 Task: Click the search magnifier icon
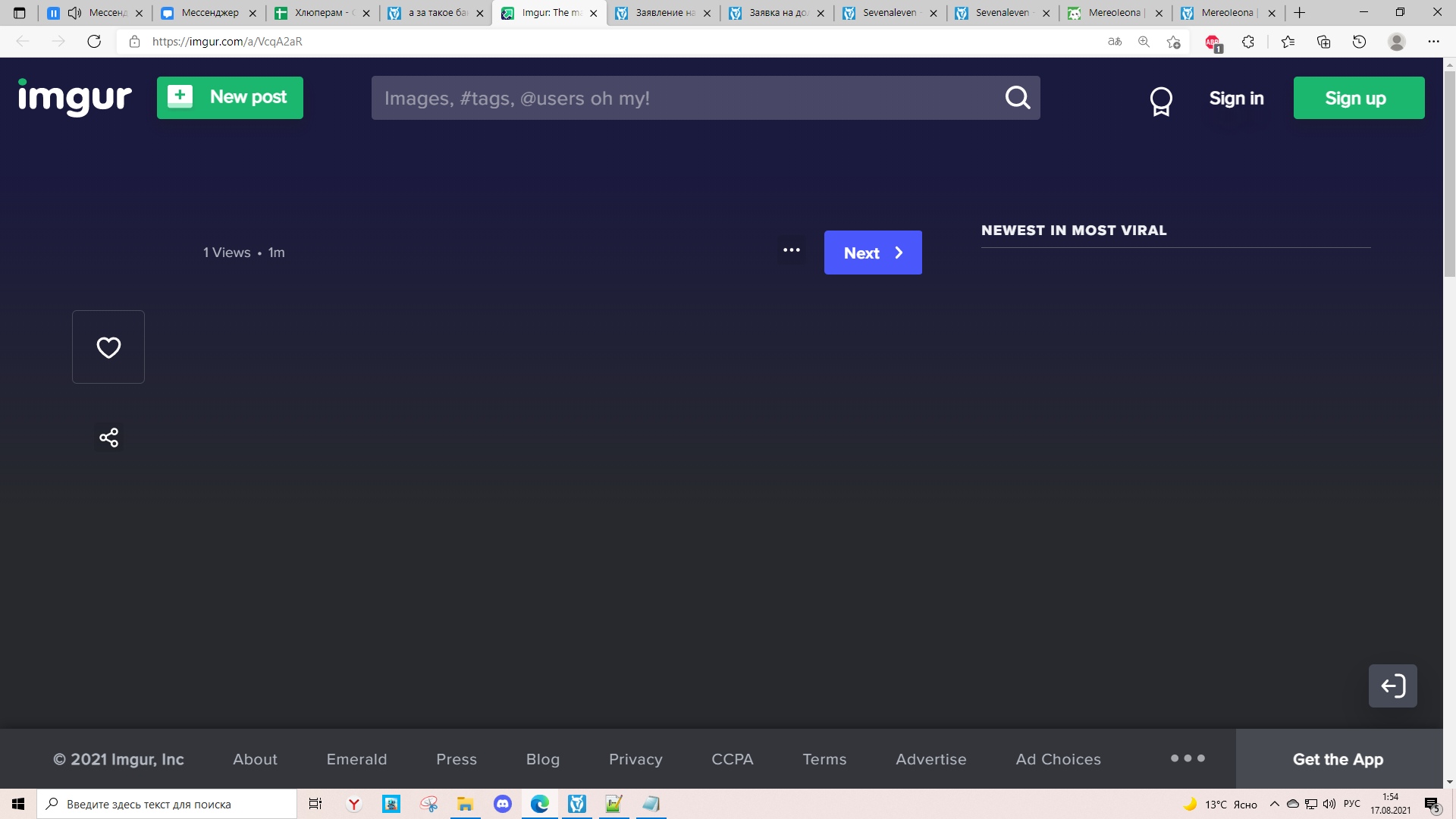pyautogui.click(x=1018, y=98)
